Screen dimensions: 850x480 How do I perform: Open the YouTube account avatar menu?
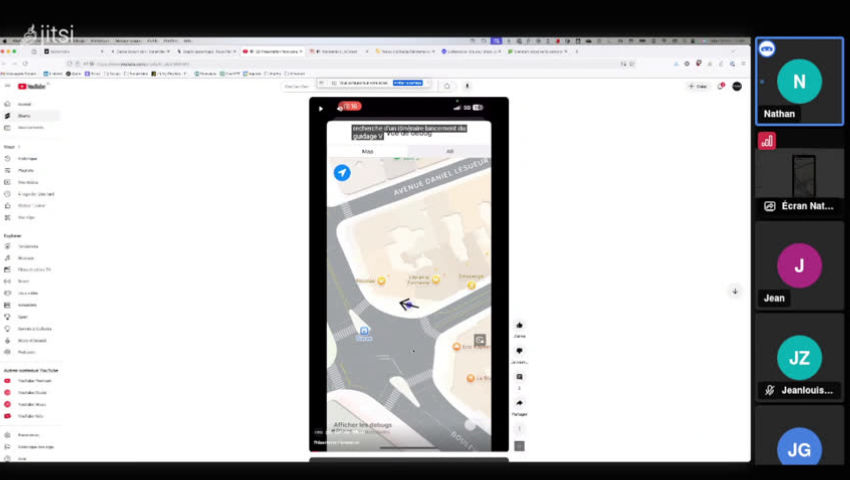(737, 86)
